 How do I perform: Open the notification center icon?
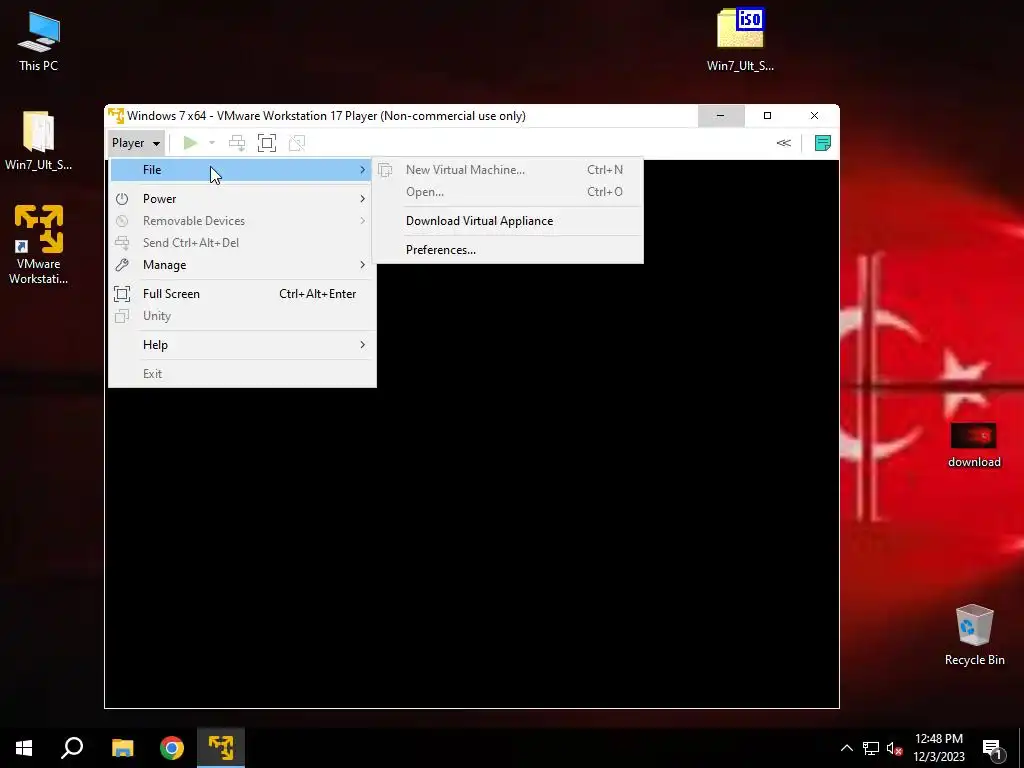991,748
